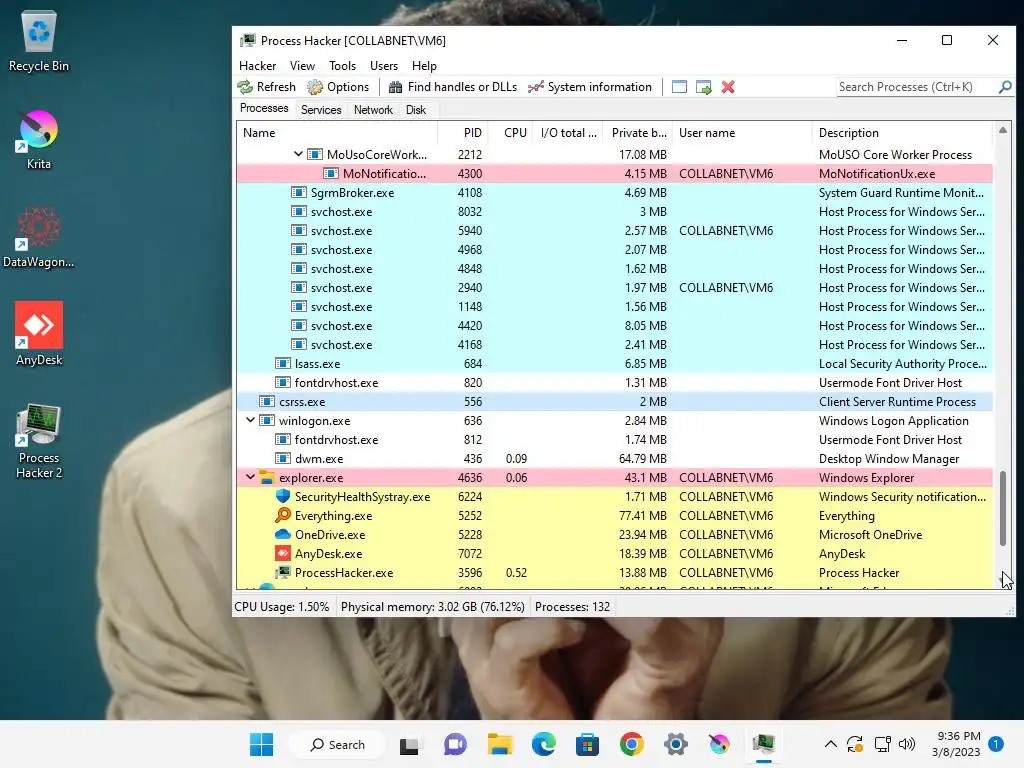The image size is (1024, 768).
Task: Click the process list scroll up arrow
Action: 1003,131
